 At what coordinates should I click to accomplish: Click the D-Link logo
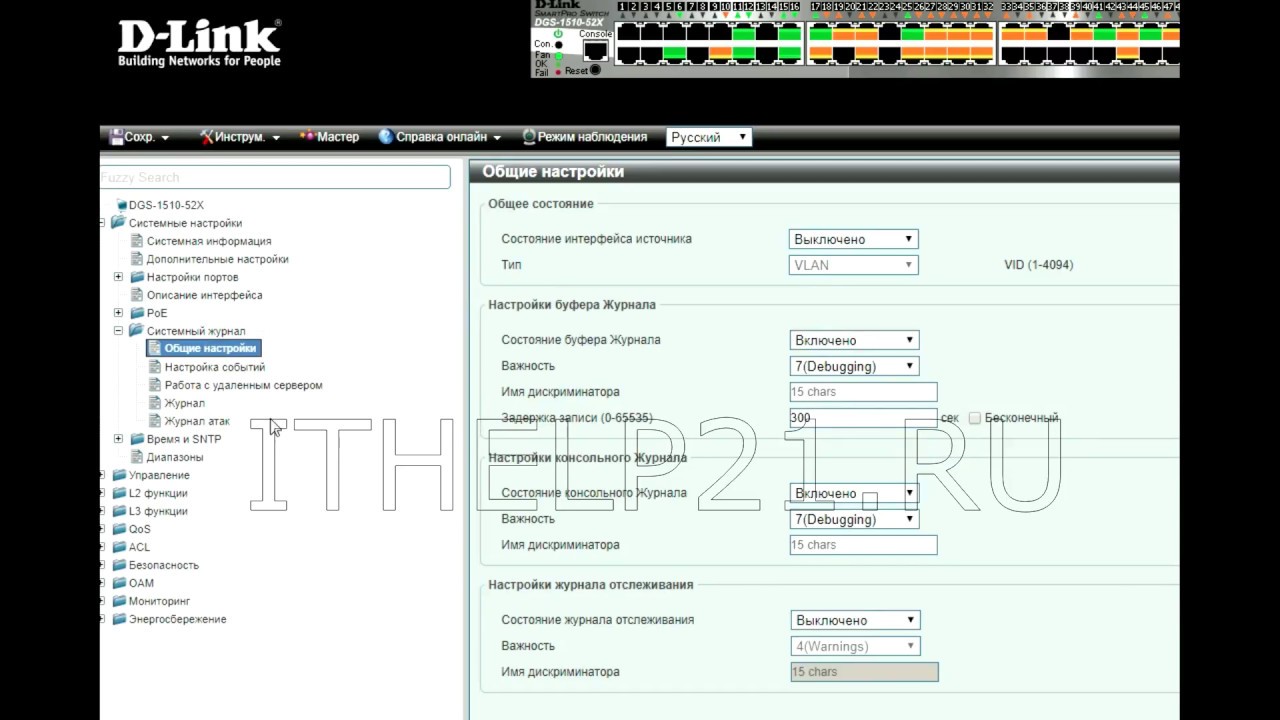[x=199, y=43]
